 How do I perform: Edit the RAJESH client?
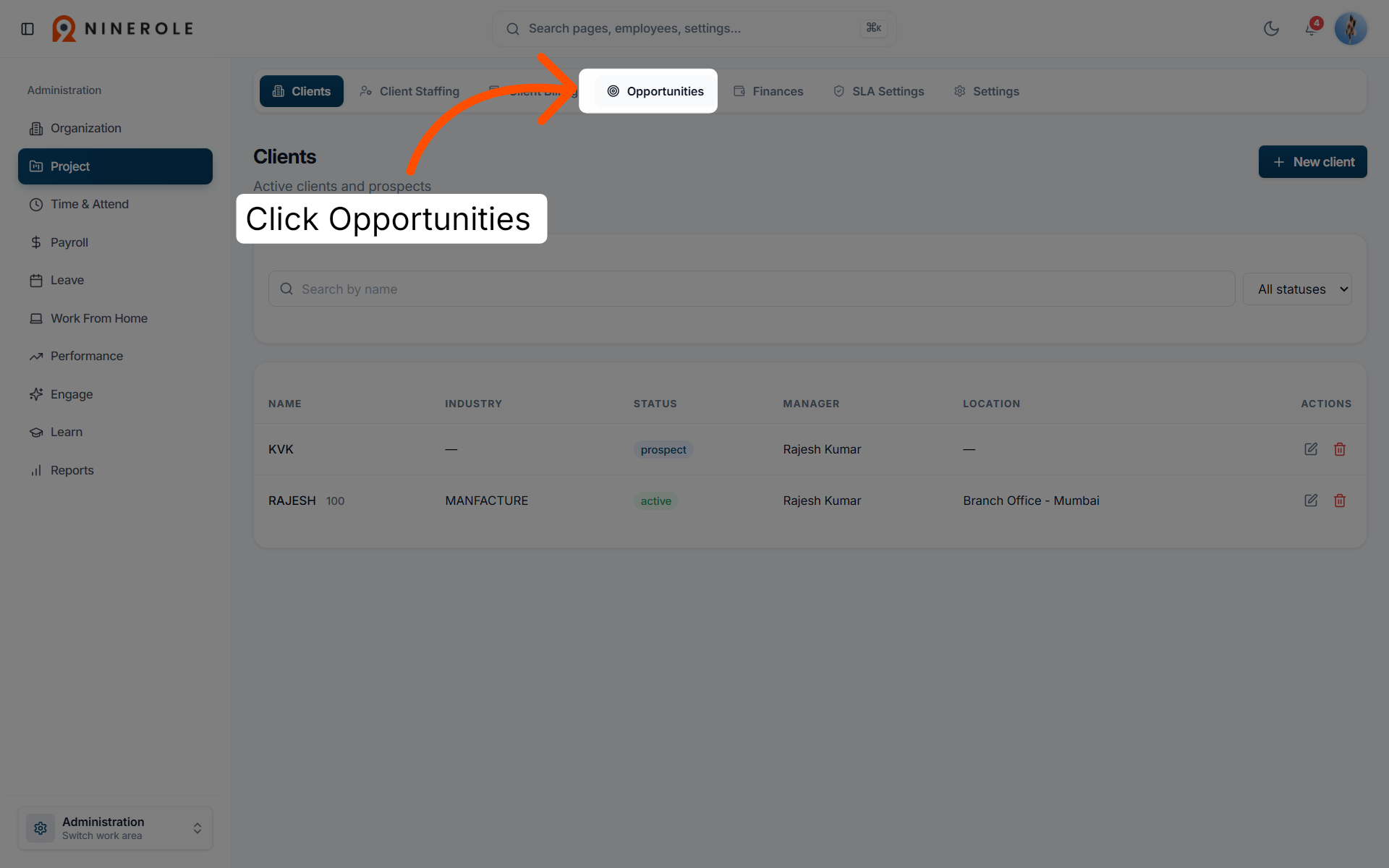click(x=1311, y=501)
